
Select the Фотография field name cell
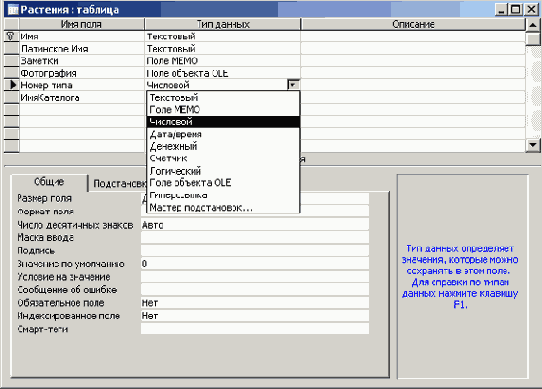82,73
